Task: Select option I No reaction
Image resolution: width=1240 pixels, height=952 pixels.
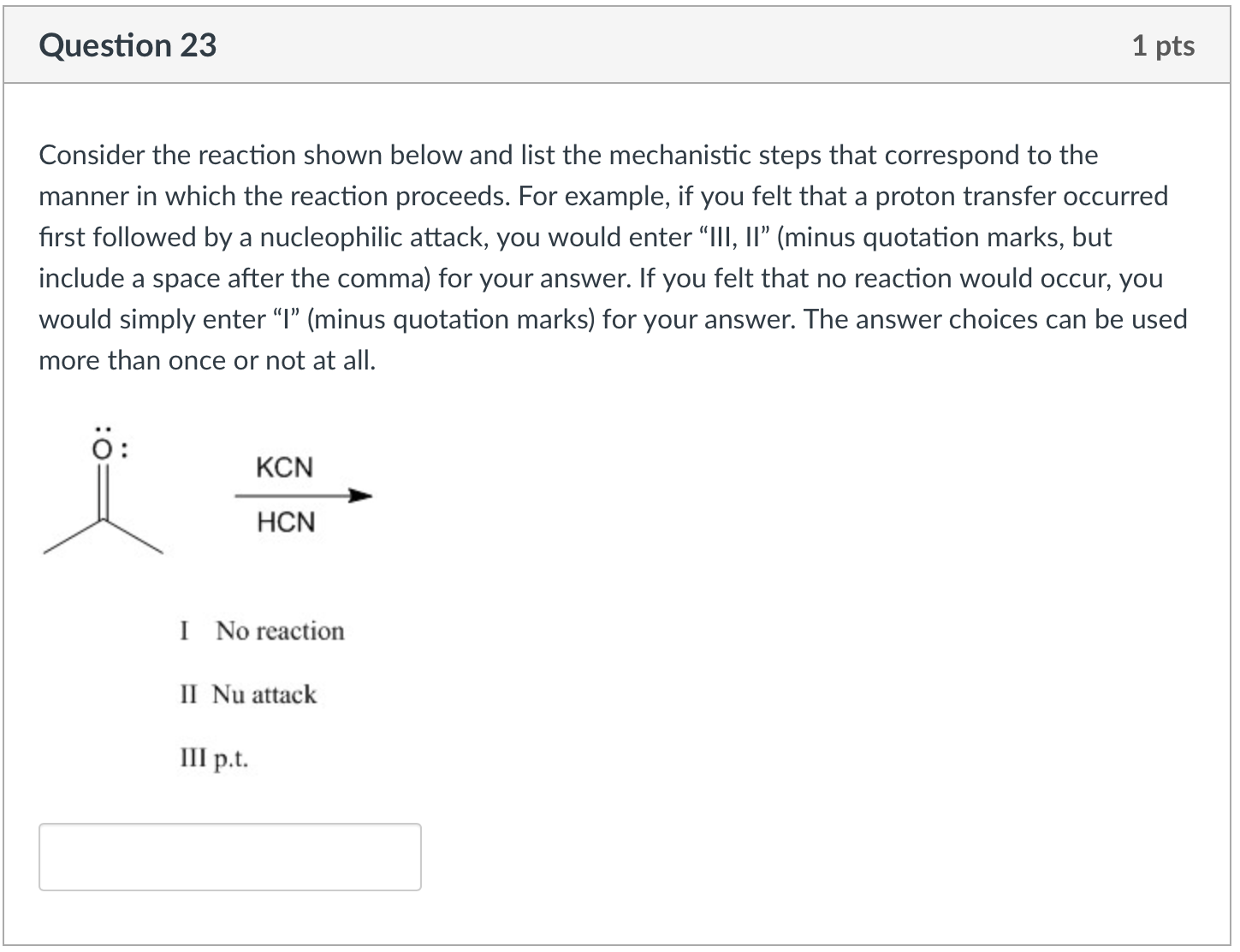Action: (x=261, y=631)
